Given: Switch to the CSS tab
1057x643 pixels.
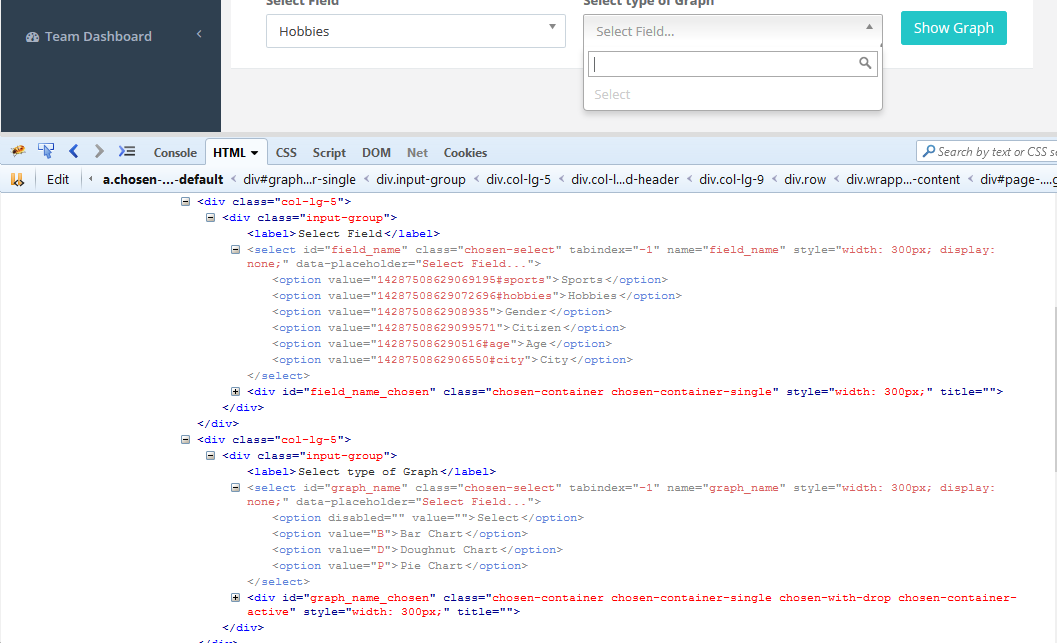Looking at the screenshot, I should tap(286, 152).
